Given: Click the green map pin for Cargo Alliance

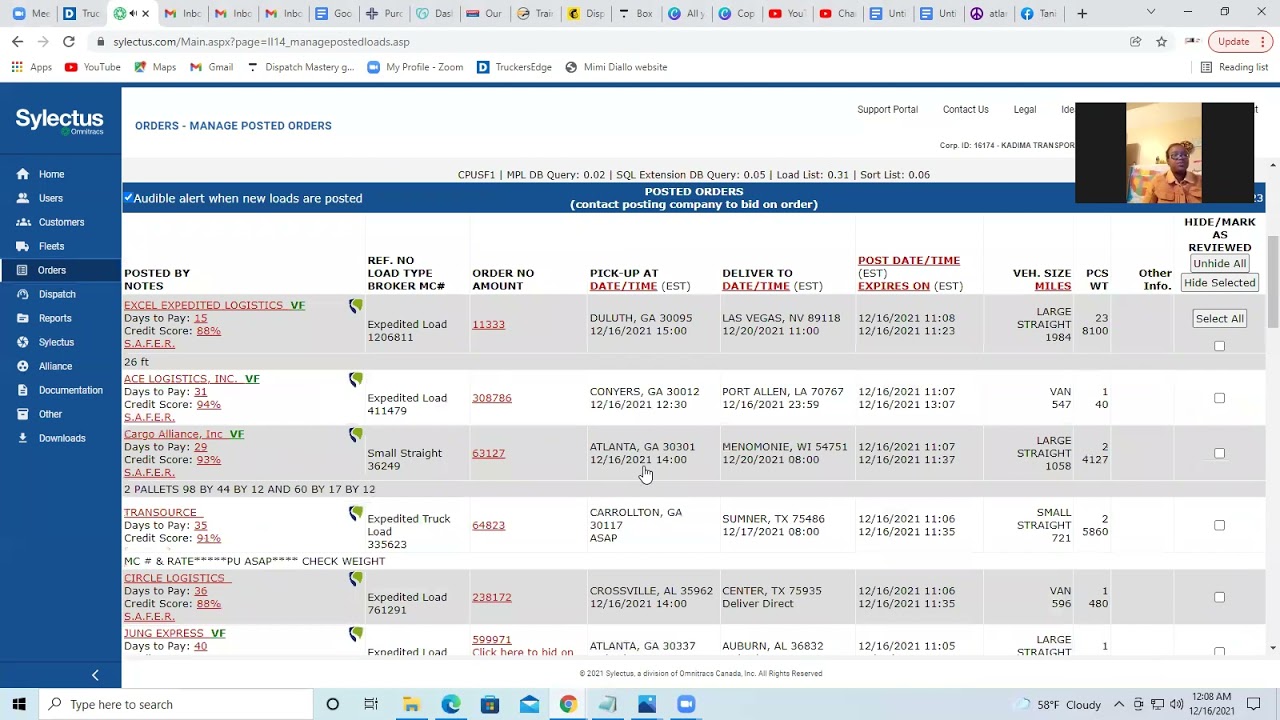Looking at the screenshot, I should (356, 435).
